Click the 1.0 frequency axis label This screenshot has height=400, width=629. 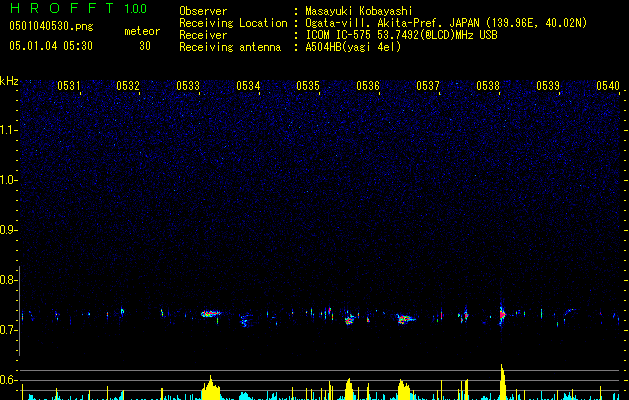click(9, 180)
